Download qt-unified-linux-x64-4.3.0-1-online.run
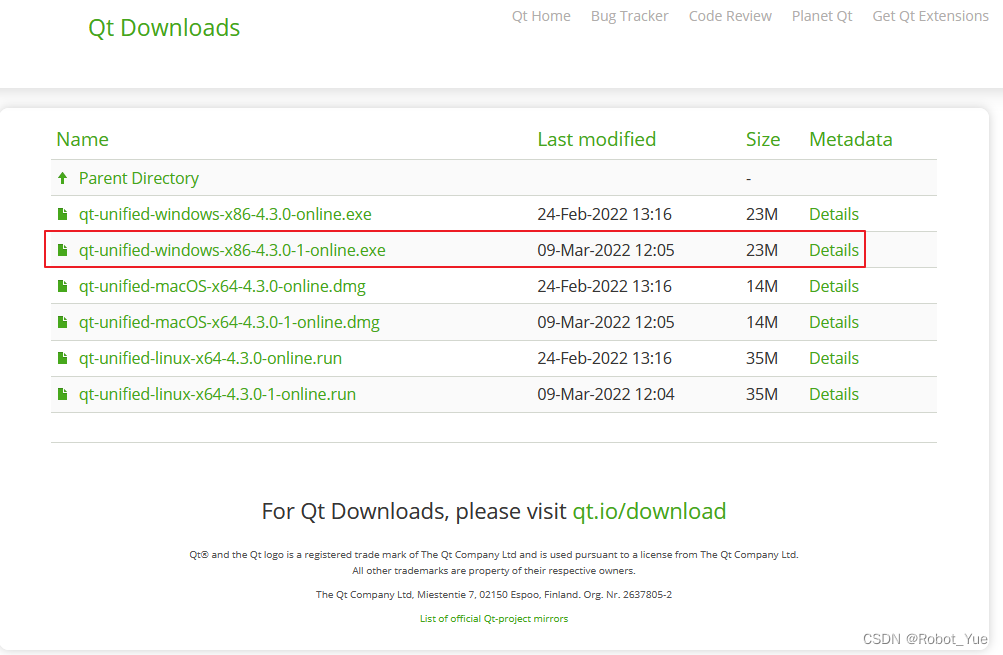Image resolution: width=1003 pixels, height=655 pixels. pyautogui.click(x=217, y=394)
